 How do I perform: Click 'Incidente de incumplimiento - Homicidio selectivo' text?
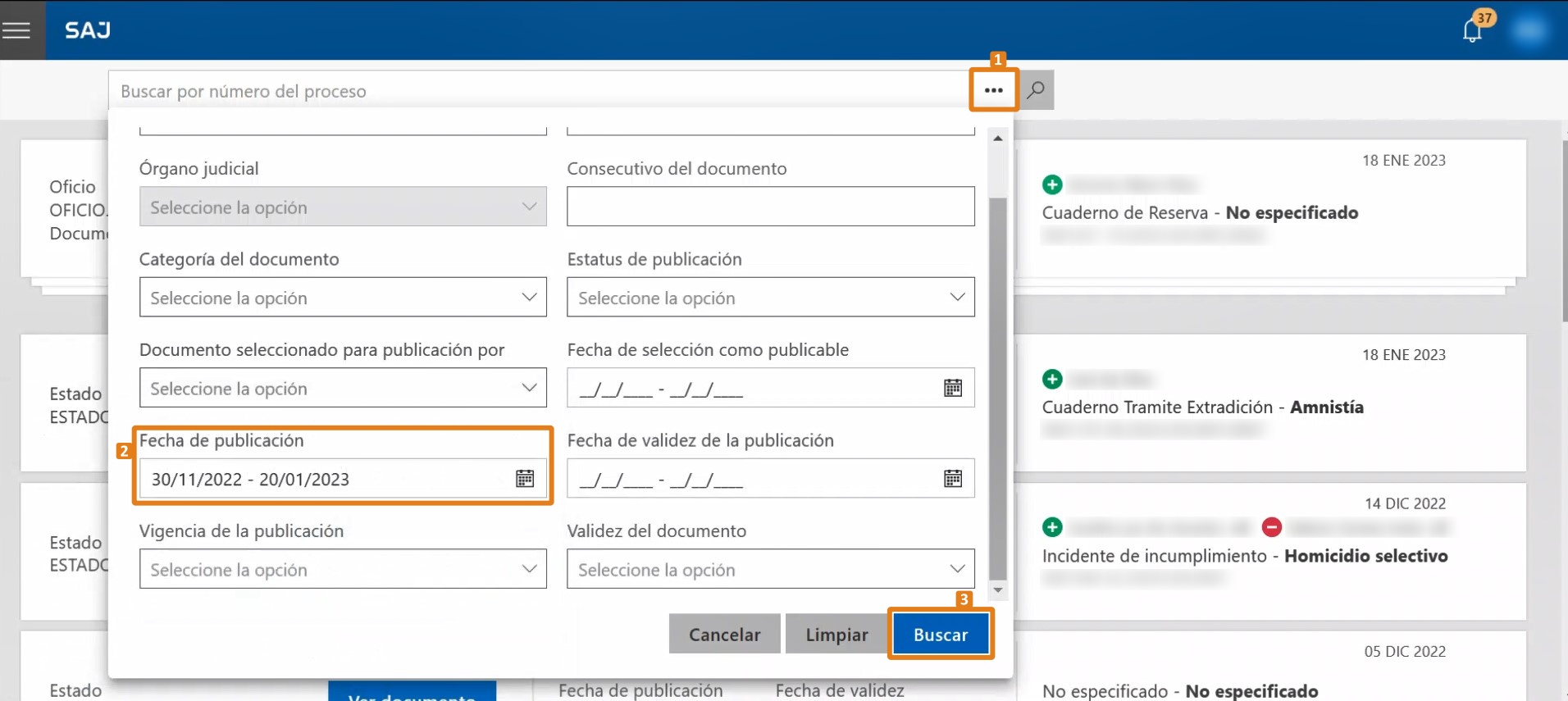(x=1245, y=556)
